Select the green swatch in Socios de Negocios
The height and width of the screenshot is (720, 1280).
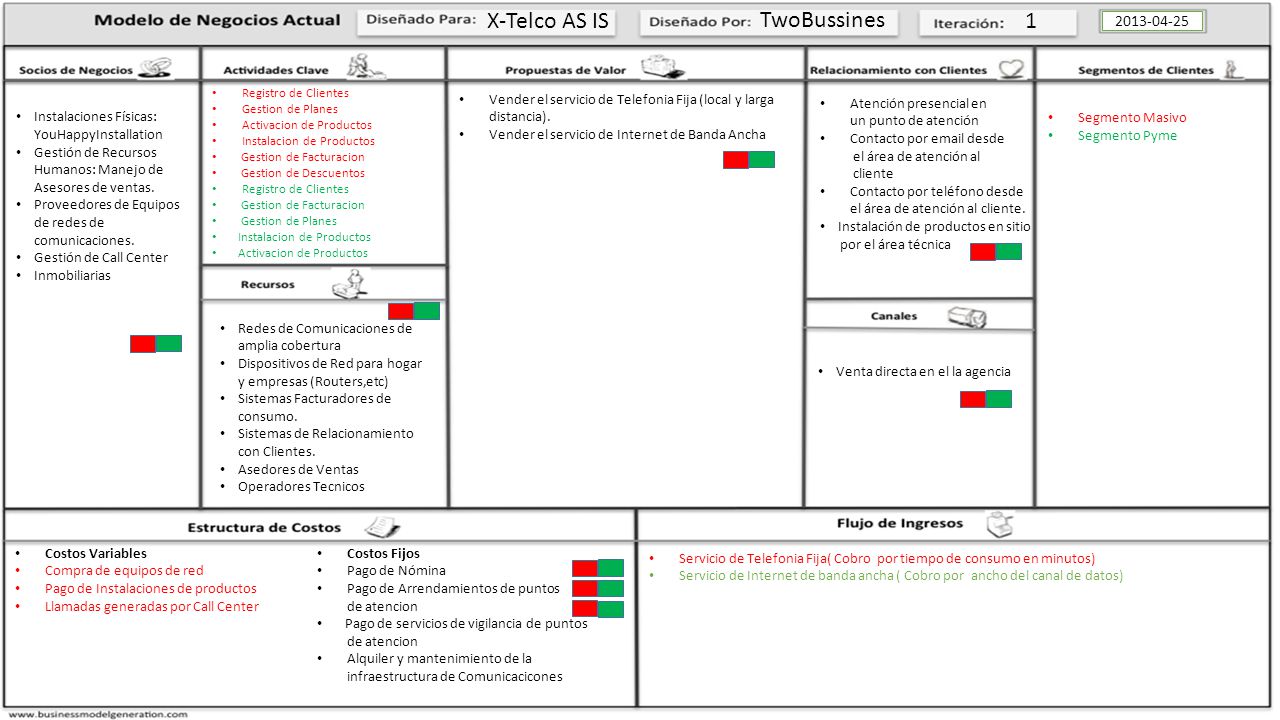pyautogui.click(x=168, y=344)
